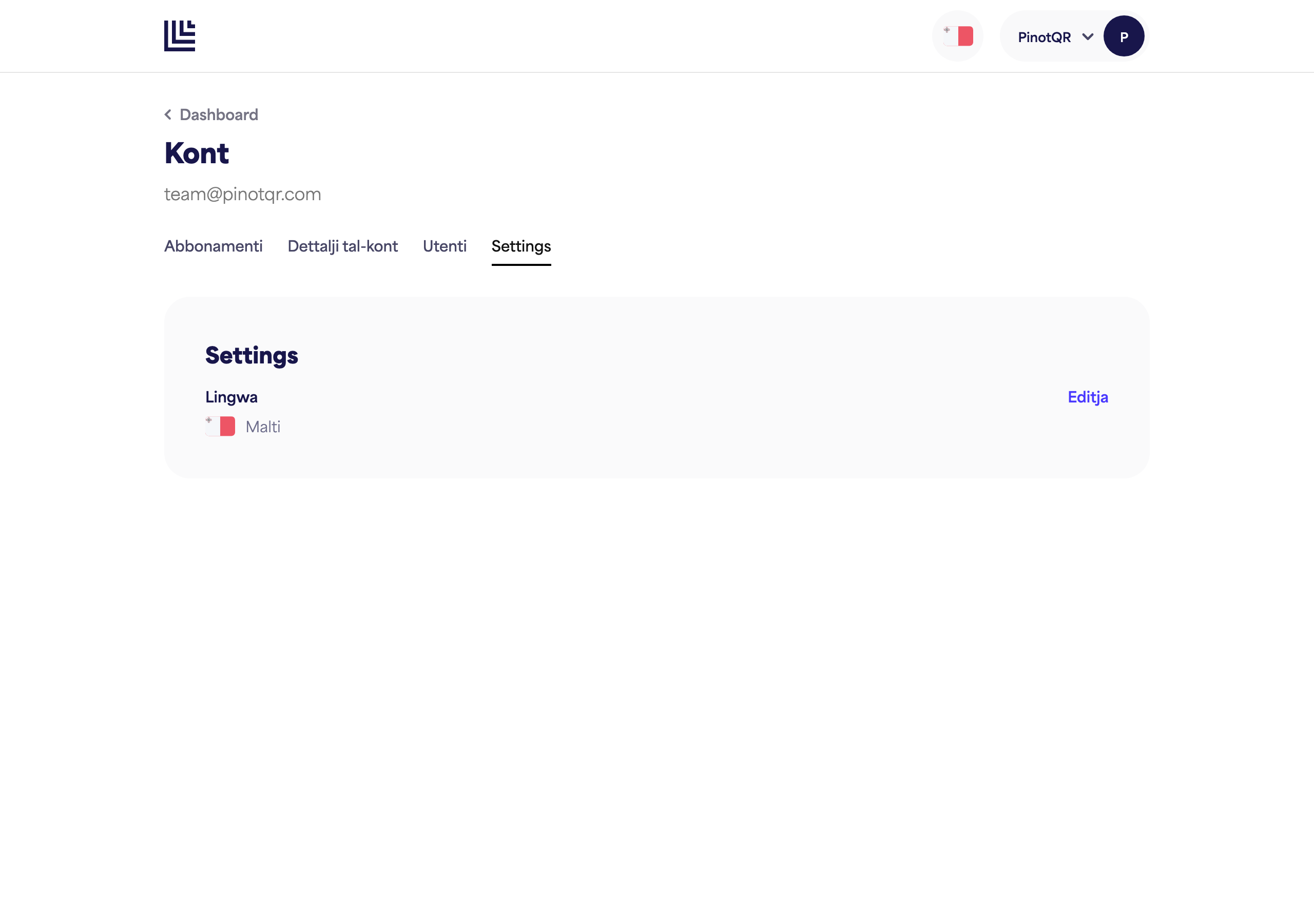
Task: Click the P avatar circle
Action: [1124, 36]
